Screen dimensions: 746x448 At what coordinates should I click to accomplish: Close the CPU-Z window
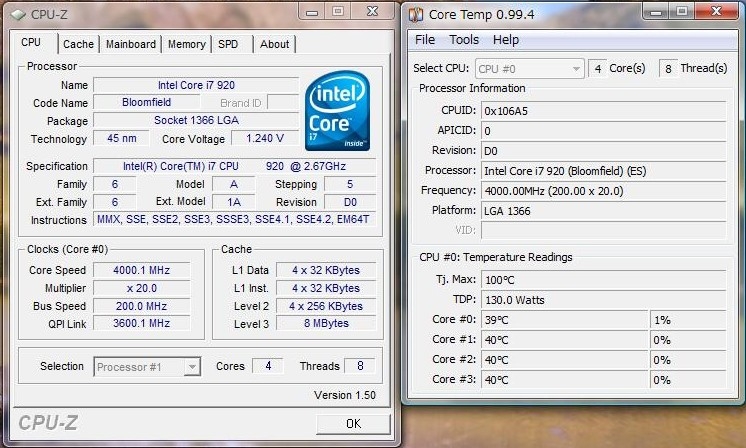pyautogui.click(x=373, y=11)
